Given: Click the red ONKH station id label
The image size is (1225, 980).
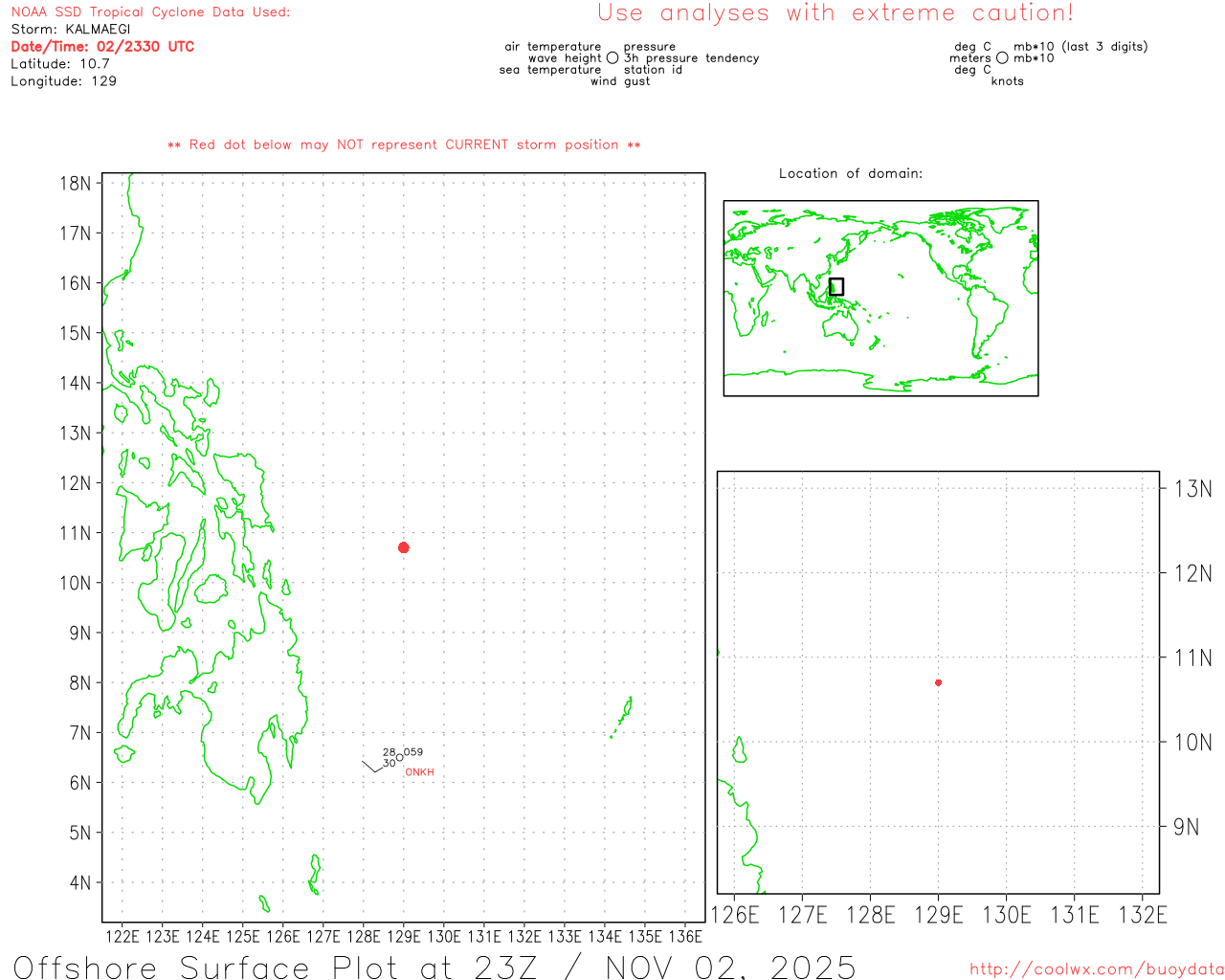Looking at the screenshot, I should pyautogui.click(x=419, y=772).
